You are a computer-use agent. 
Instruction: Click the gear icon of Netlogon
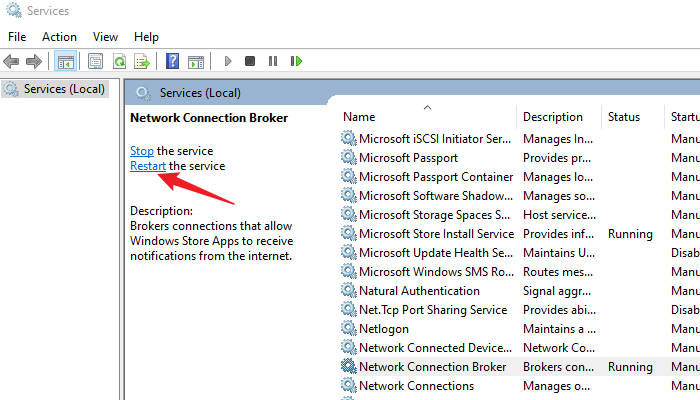point(349,329)
